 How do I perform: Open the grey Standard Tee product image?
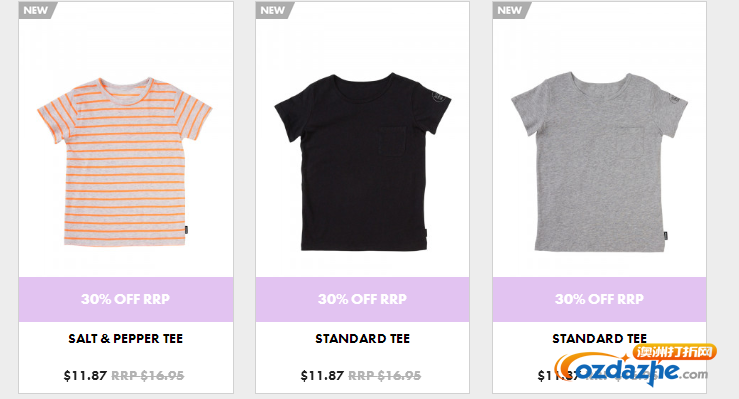tap(599, 162)
